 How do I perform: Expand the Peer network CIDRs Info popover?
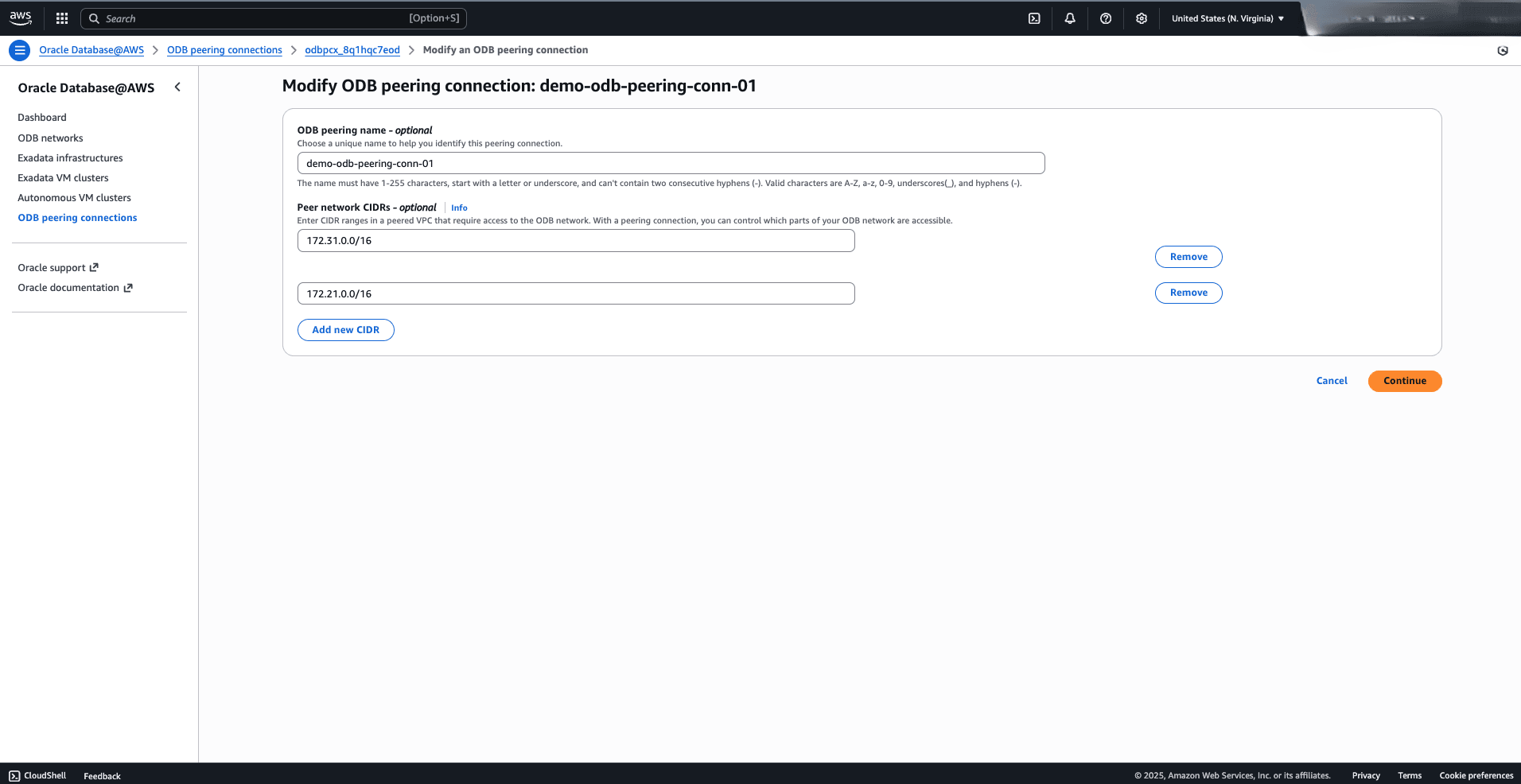pos(459,208)
